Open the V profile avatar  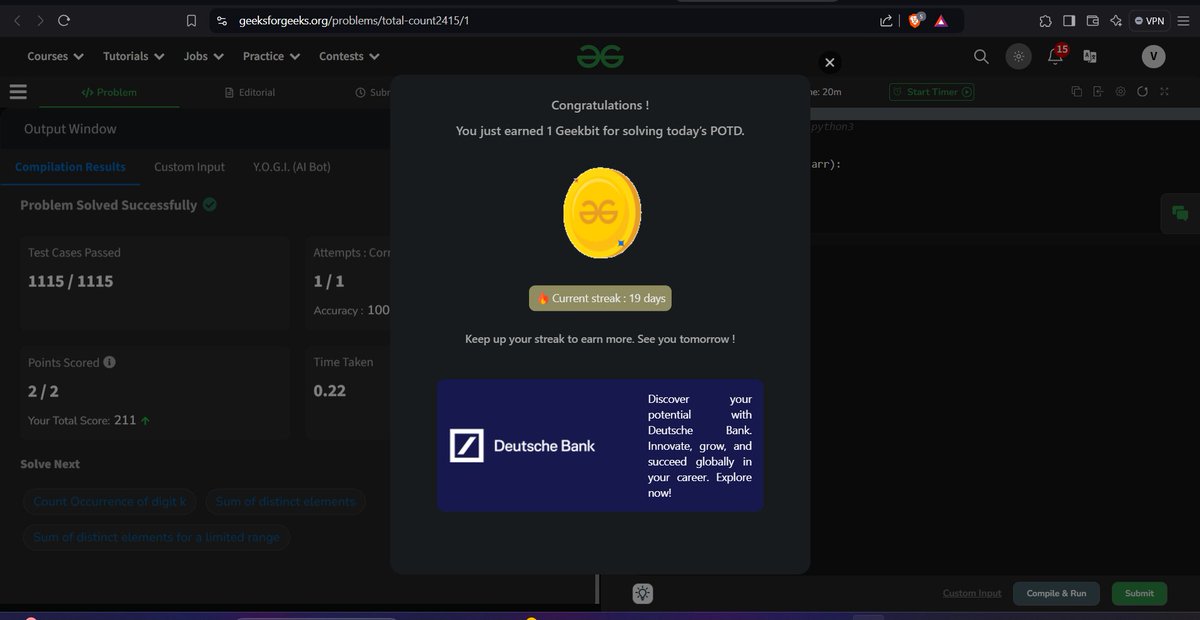coord(1153,56)
